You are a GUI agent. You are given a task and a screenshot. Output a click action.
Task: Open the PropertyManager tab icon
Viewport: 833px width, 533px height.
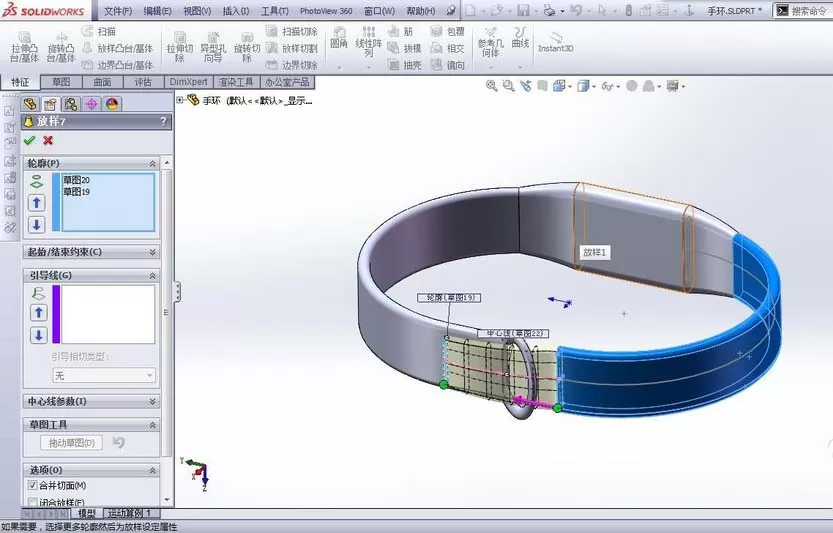click(x=50, y=104)
